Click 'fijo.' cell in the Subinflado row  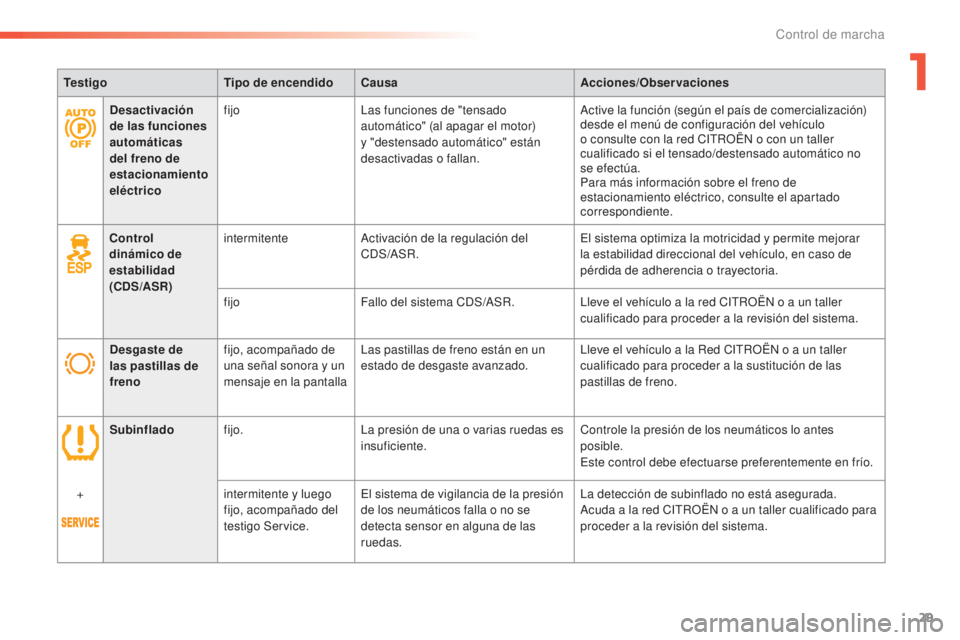click(233, 430)
